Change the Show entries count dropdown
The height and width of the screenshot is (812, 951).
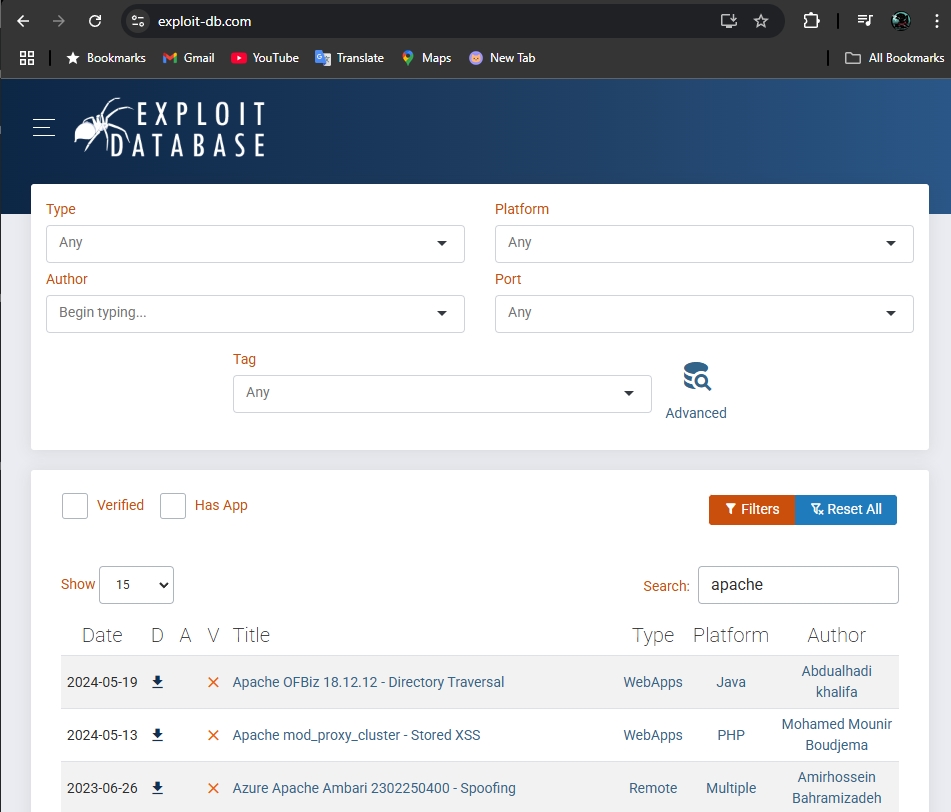pyautogui.click(x=136, y=584)
